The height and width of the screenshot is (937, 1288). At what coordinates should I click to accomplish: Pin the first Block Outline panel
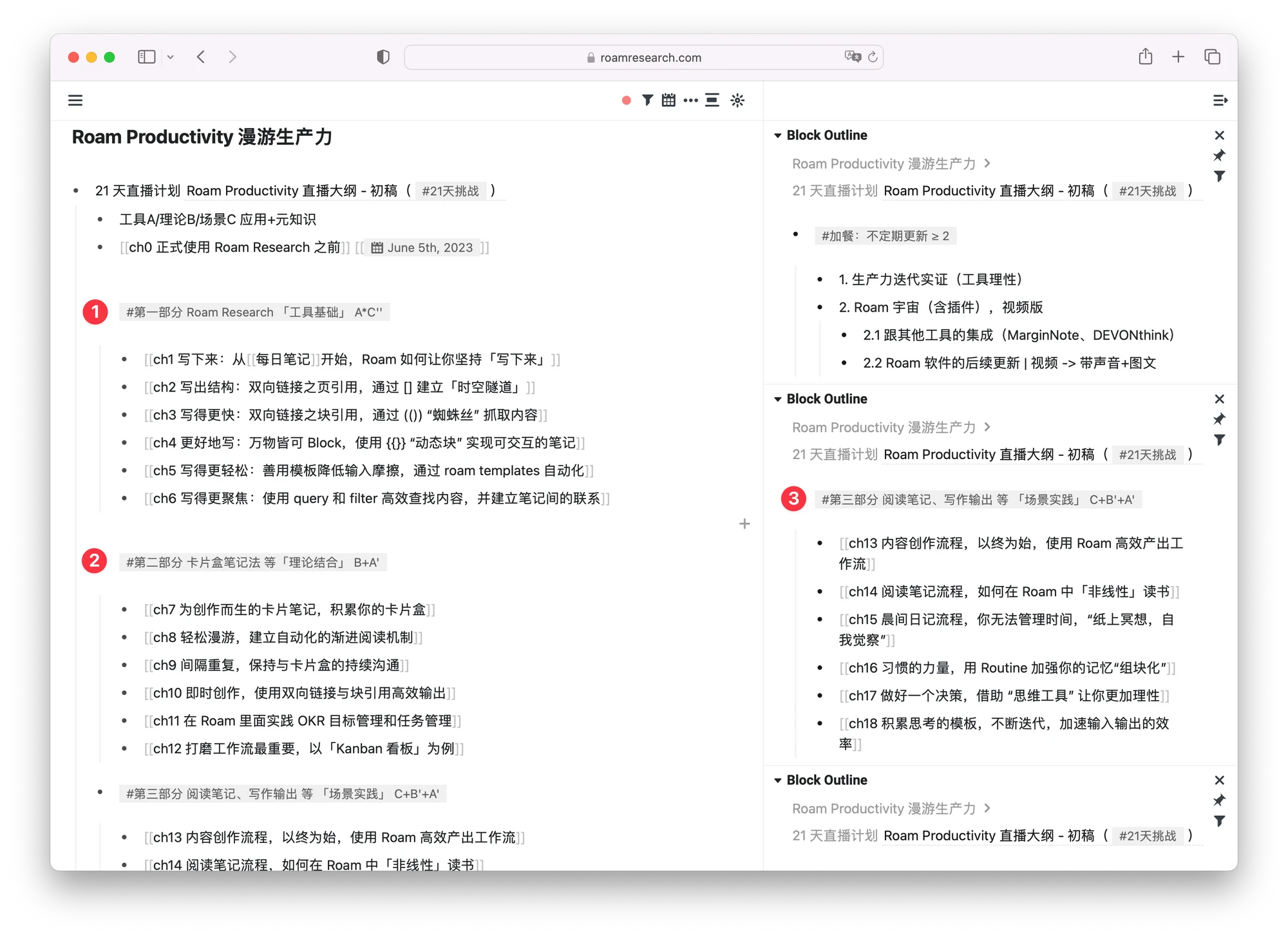pyautogui.click(x=1219, y=155)
